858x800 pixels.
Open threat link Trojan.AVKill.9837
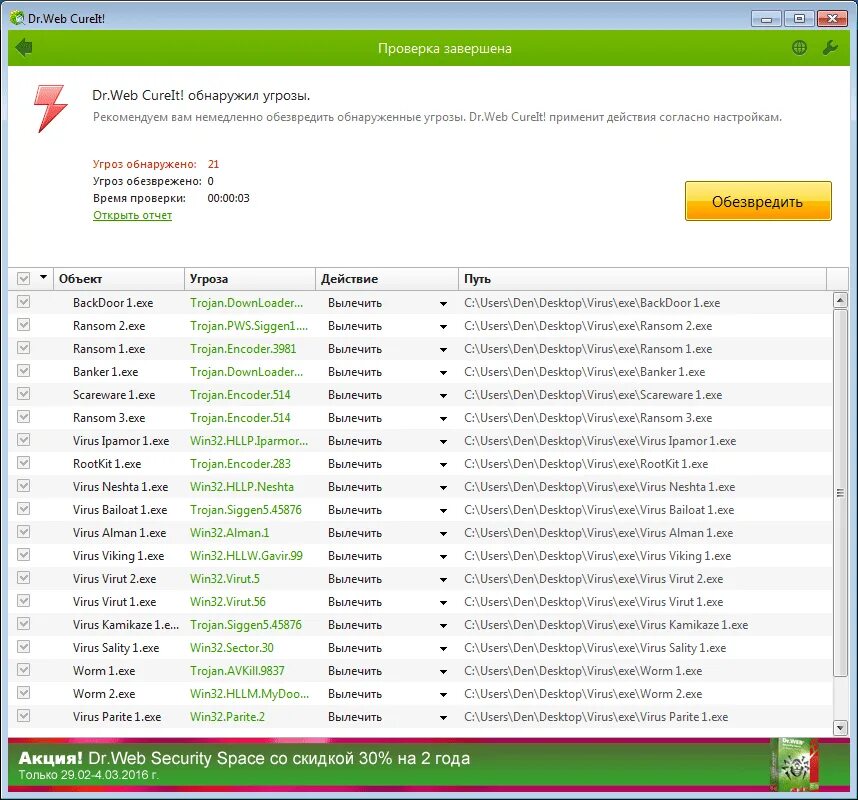coord(237,670)
